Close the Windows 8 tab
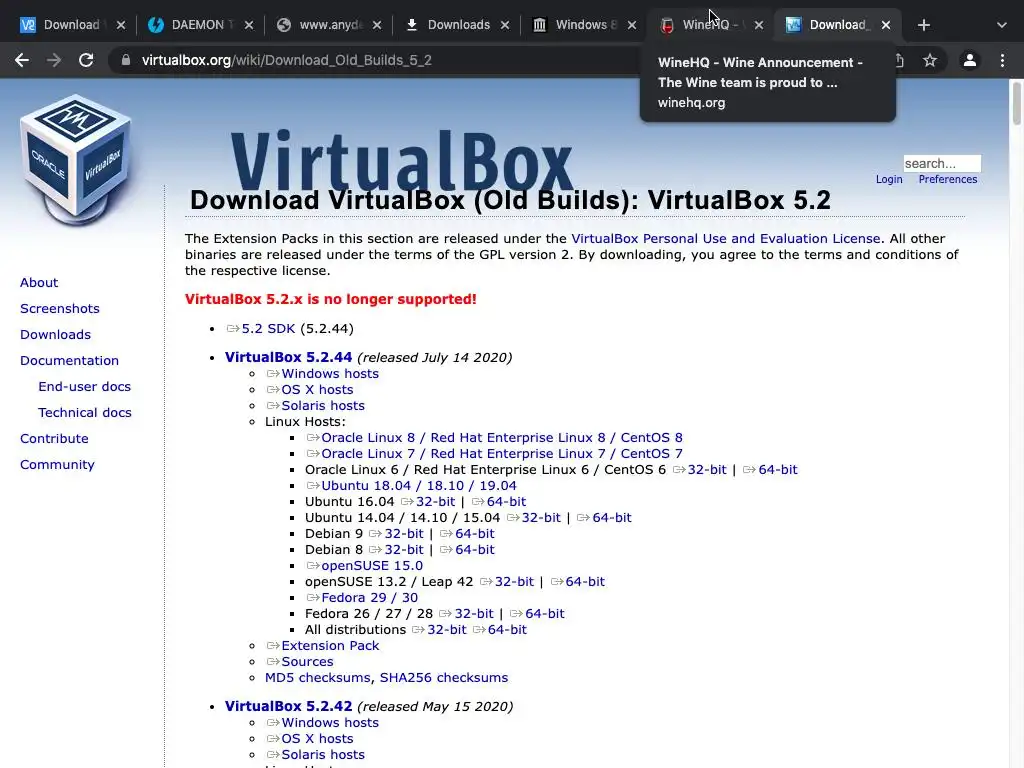The image size is (1024, 768). coord(632,25)
